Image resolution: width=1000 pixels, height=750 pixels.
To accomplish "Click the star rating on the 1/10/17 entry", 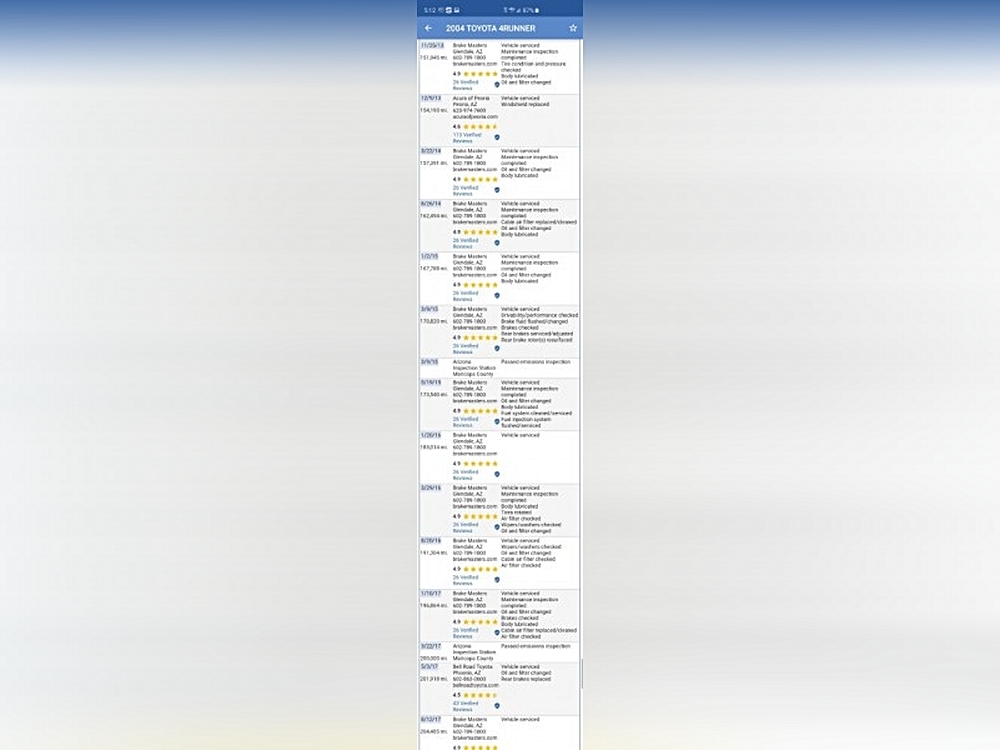I will click(x=480, y=622).
